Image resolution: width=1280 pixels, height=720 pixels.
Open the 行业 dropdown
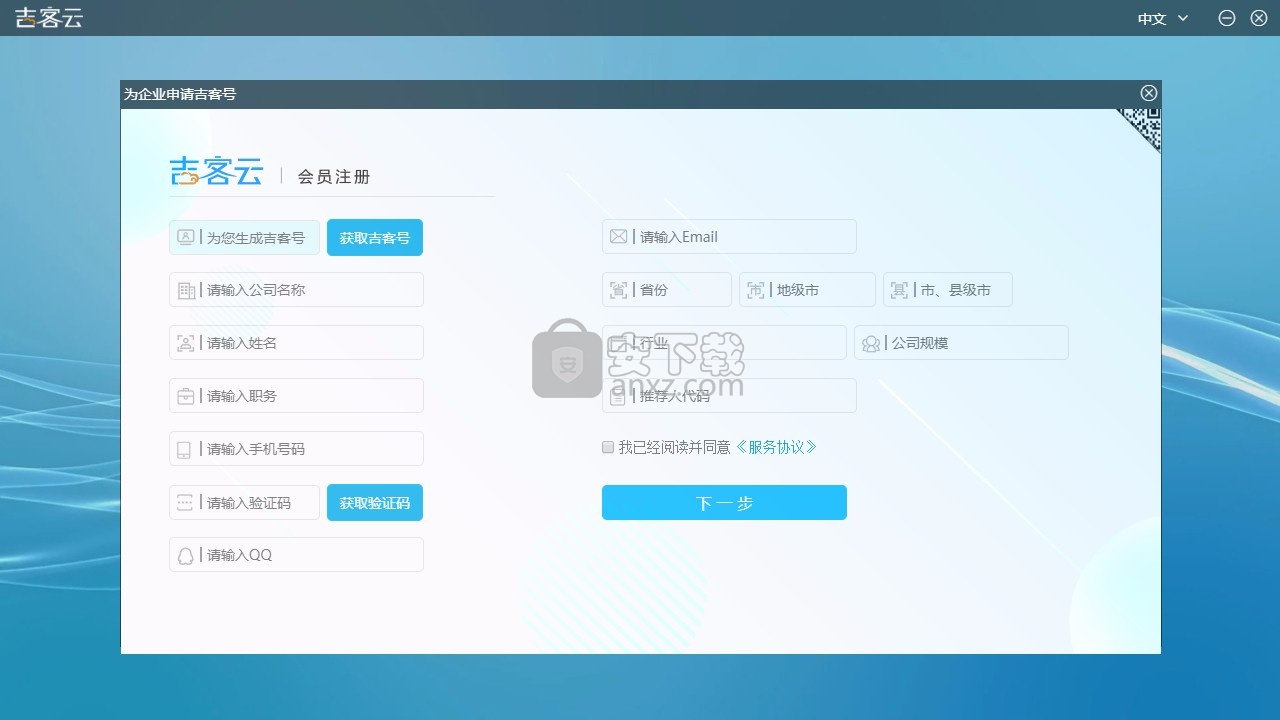tap(724, 343)
